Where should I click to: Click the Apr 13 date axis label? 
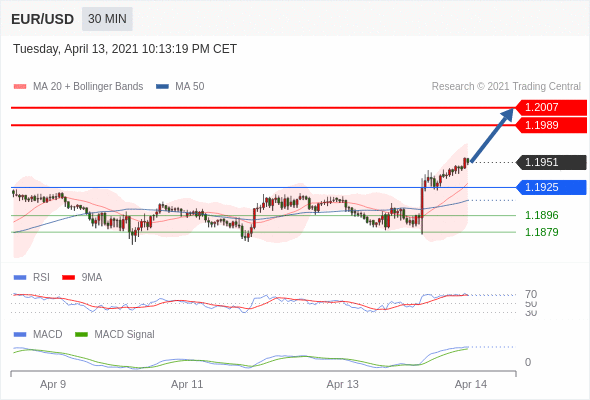click(342, 385)
